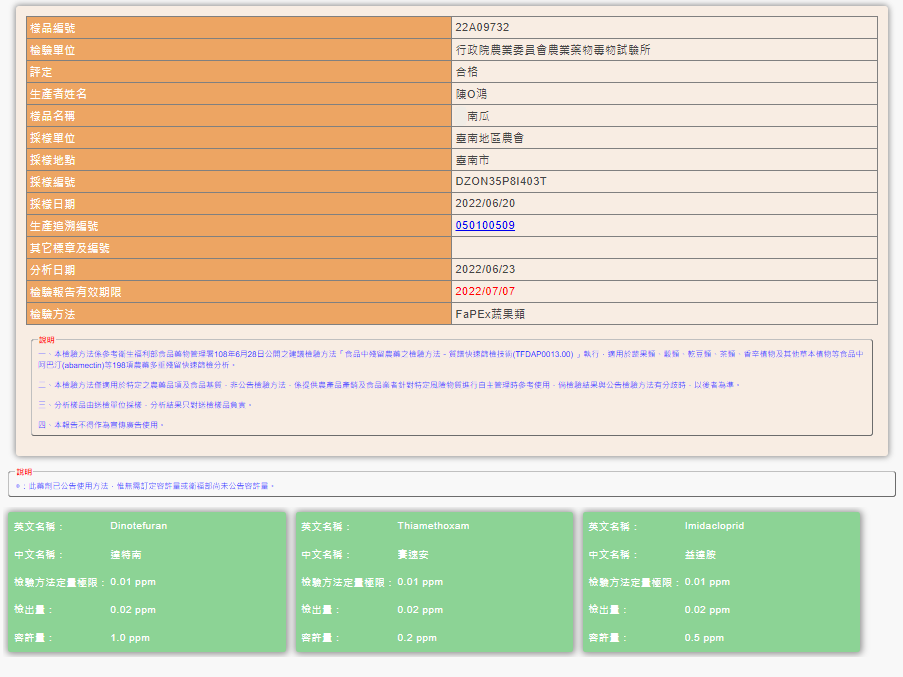Click the 合格 evaluation result
Screen dimensions: 903x677
click(x=466, y=72)
